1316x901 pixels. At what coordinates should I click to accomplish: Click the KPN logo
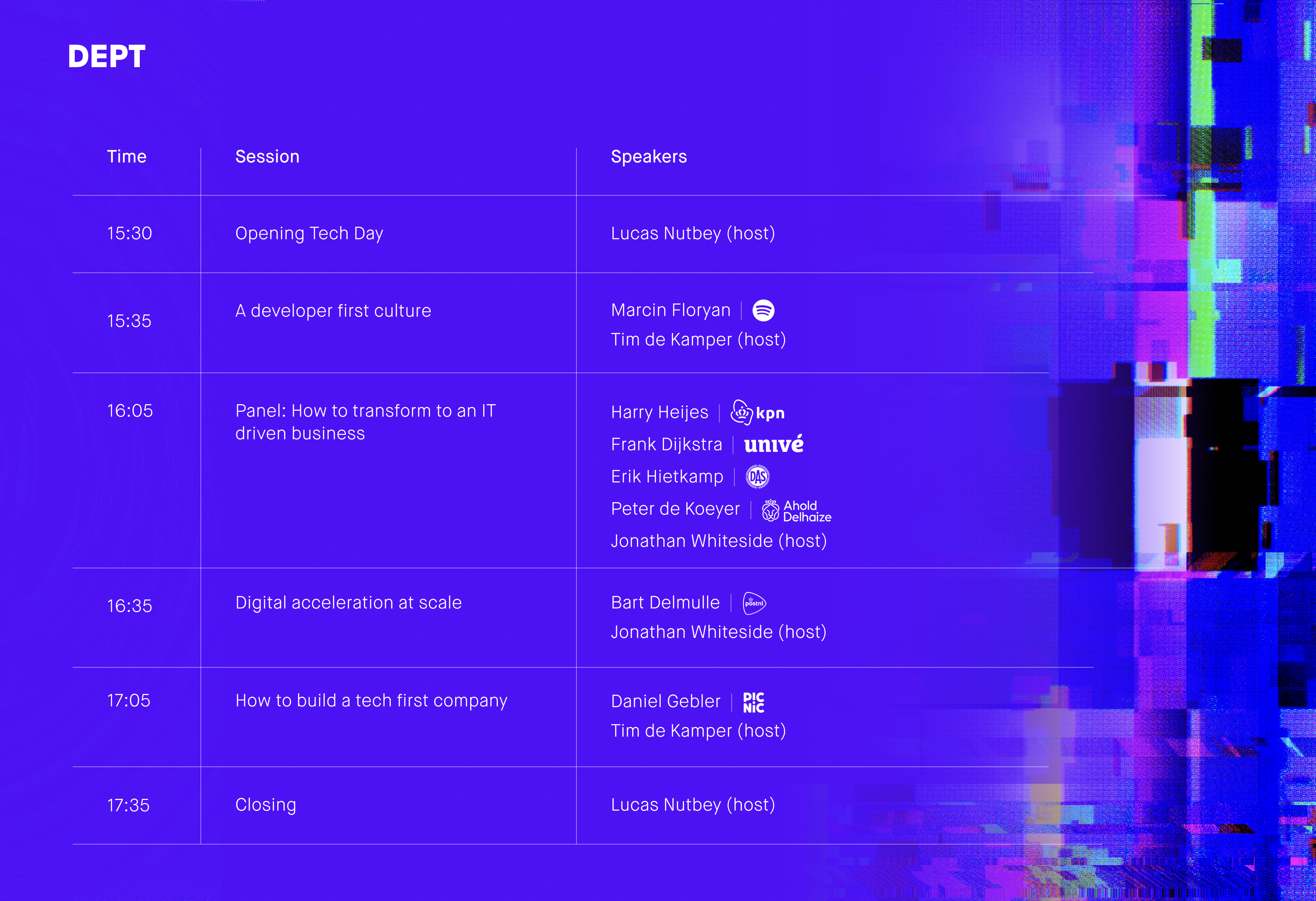tap(757, 412)
